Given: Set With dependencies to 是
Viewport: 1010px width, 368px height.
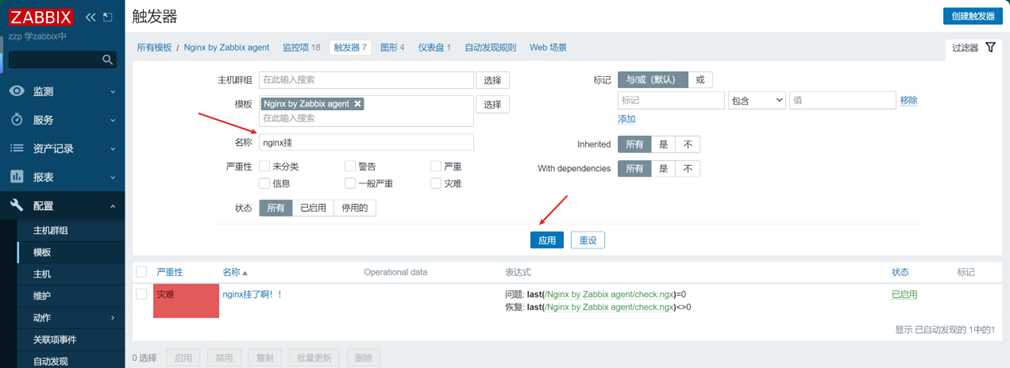Looking at the screenshot, I should [x=663, y=169].
